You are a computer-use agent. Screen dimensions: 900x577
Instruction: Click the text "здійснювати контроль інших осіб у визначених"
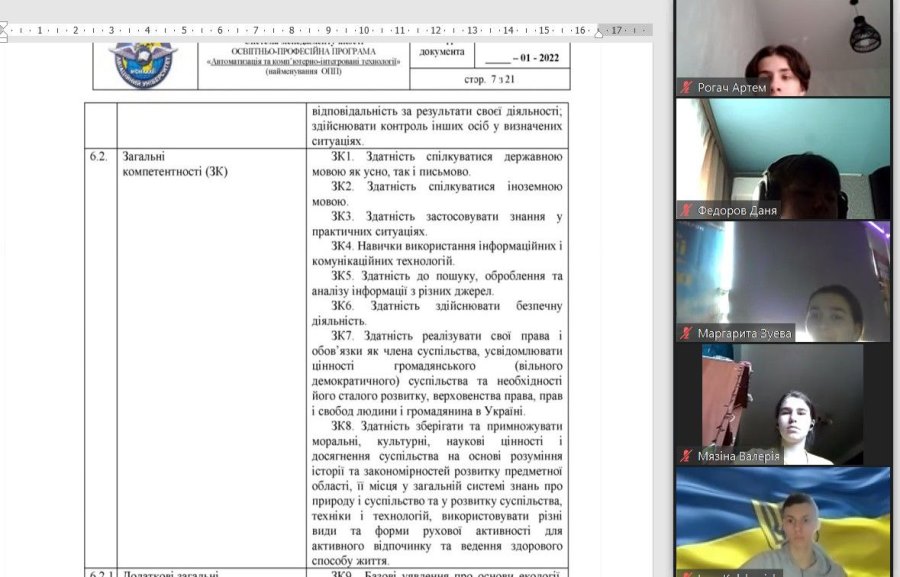(437, 126)
